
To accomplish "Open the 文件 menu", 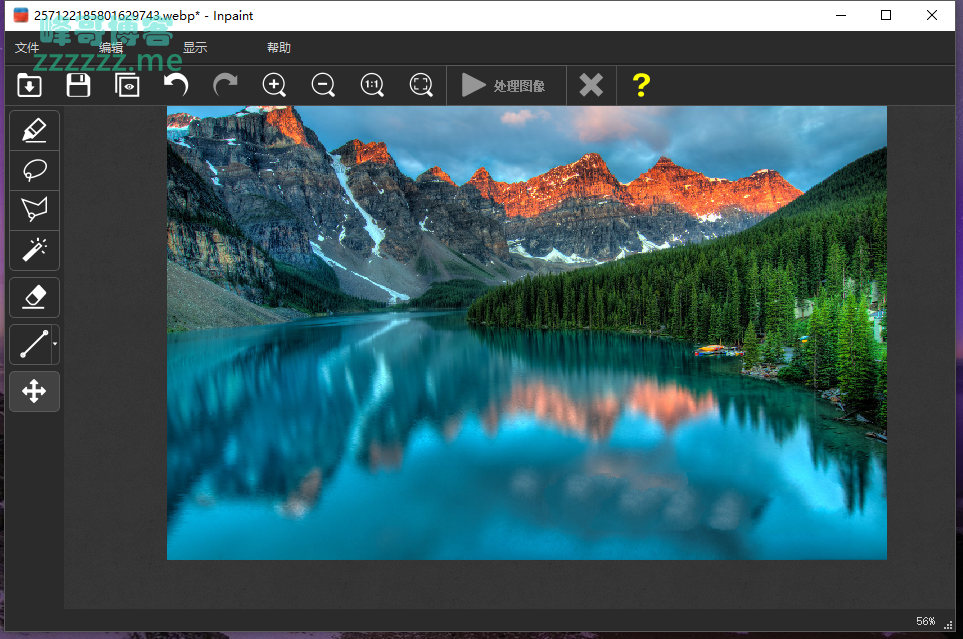I will click(27, 48).
